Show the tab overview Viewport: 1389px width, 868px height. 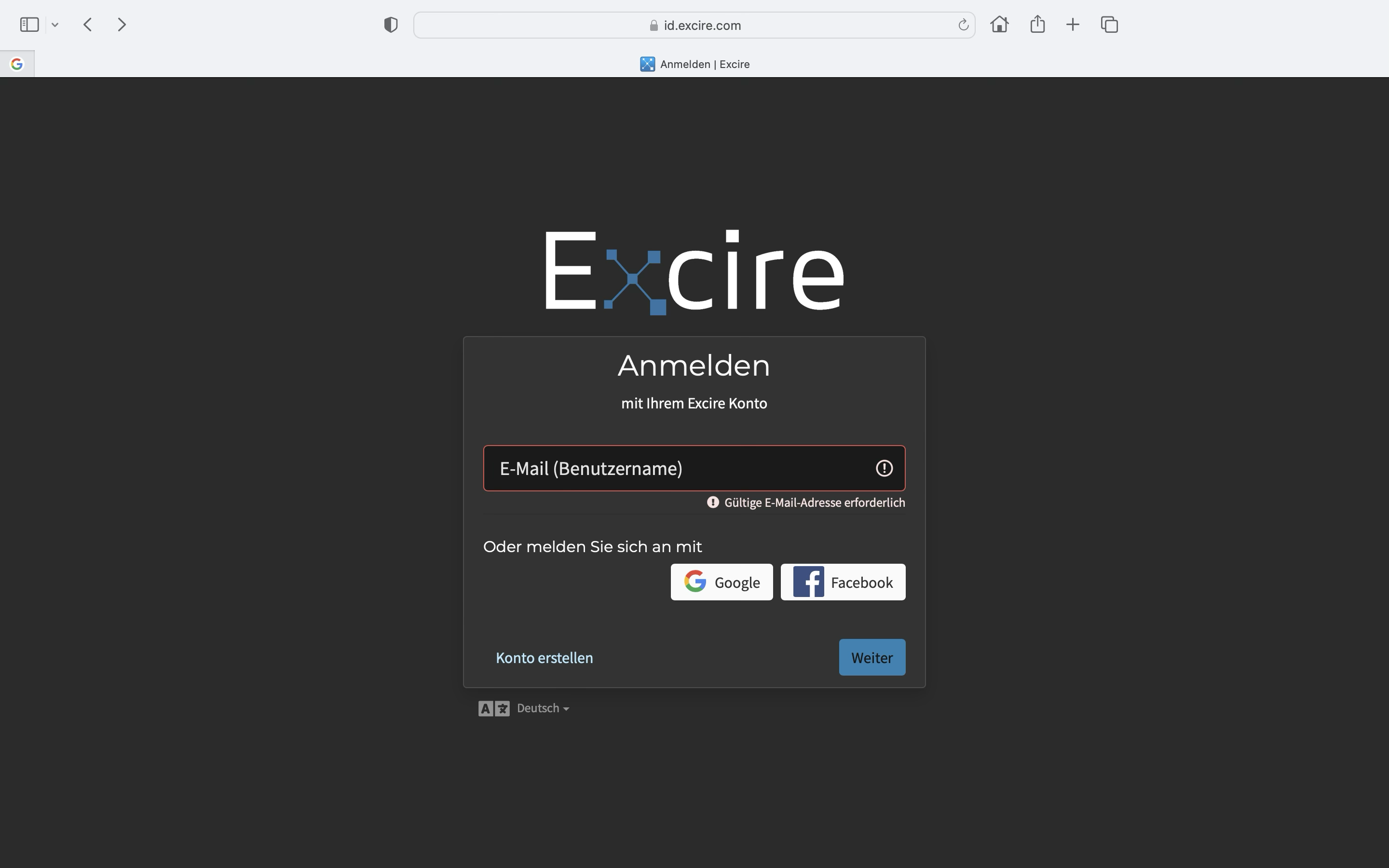click(x=1109, y=25)
